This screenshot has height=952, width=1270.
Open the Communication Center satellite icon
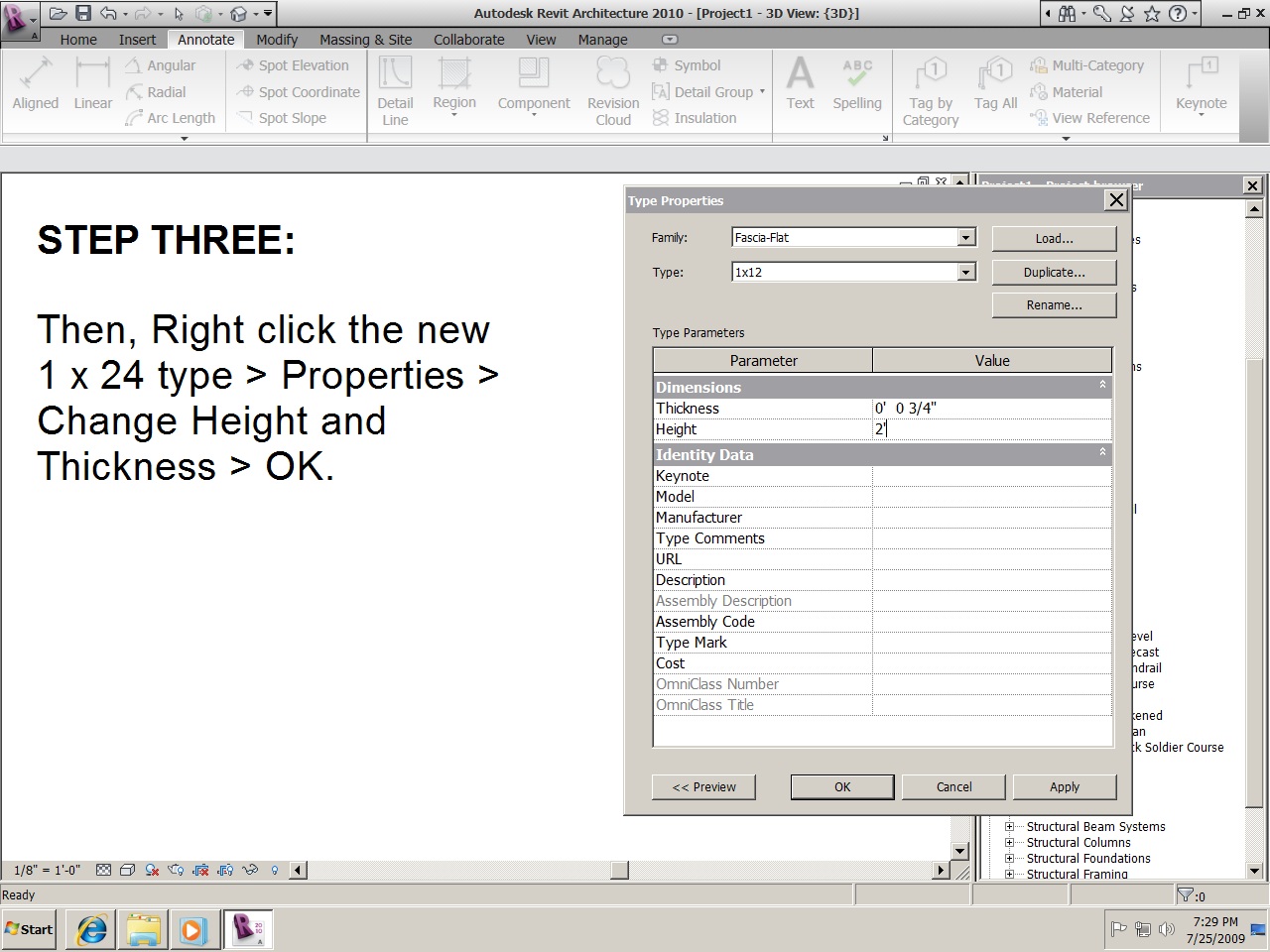tap(1127, 14)
